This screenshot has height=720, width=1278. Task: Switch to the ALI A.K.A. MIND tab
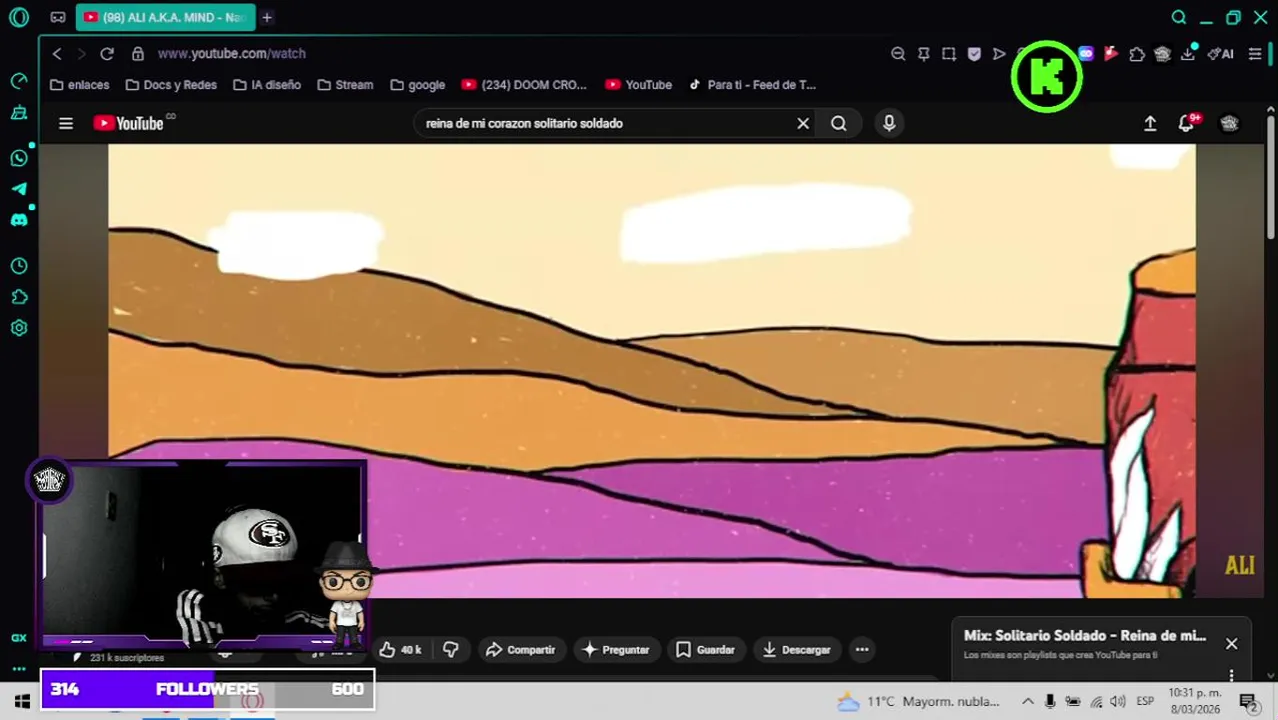166,17
